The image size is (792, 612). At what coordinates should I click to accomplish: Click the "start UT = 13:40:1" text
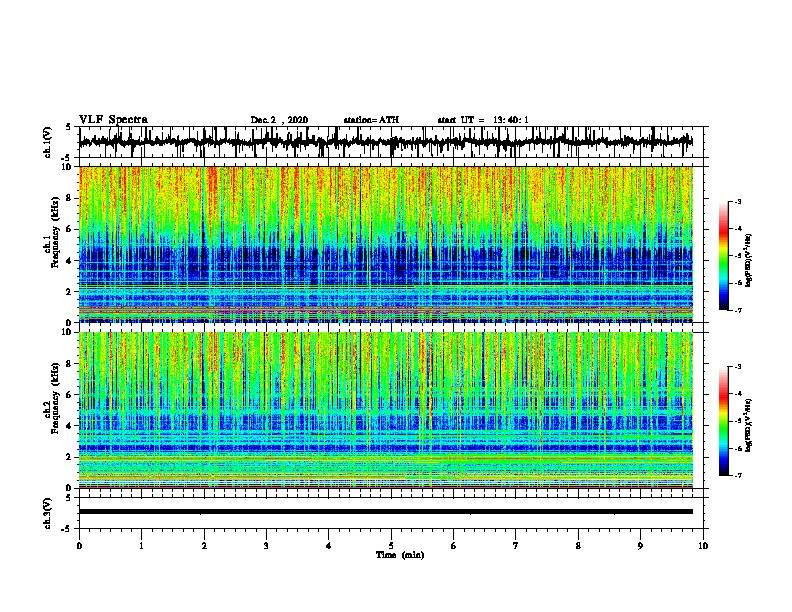[483, 120]
